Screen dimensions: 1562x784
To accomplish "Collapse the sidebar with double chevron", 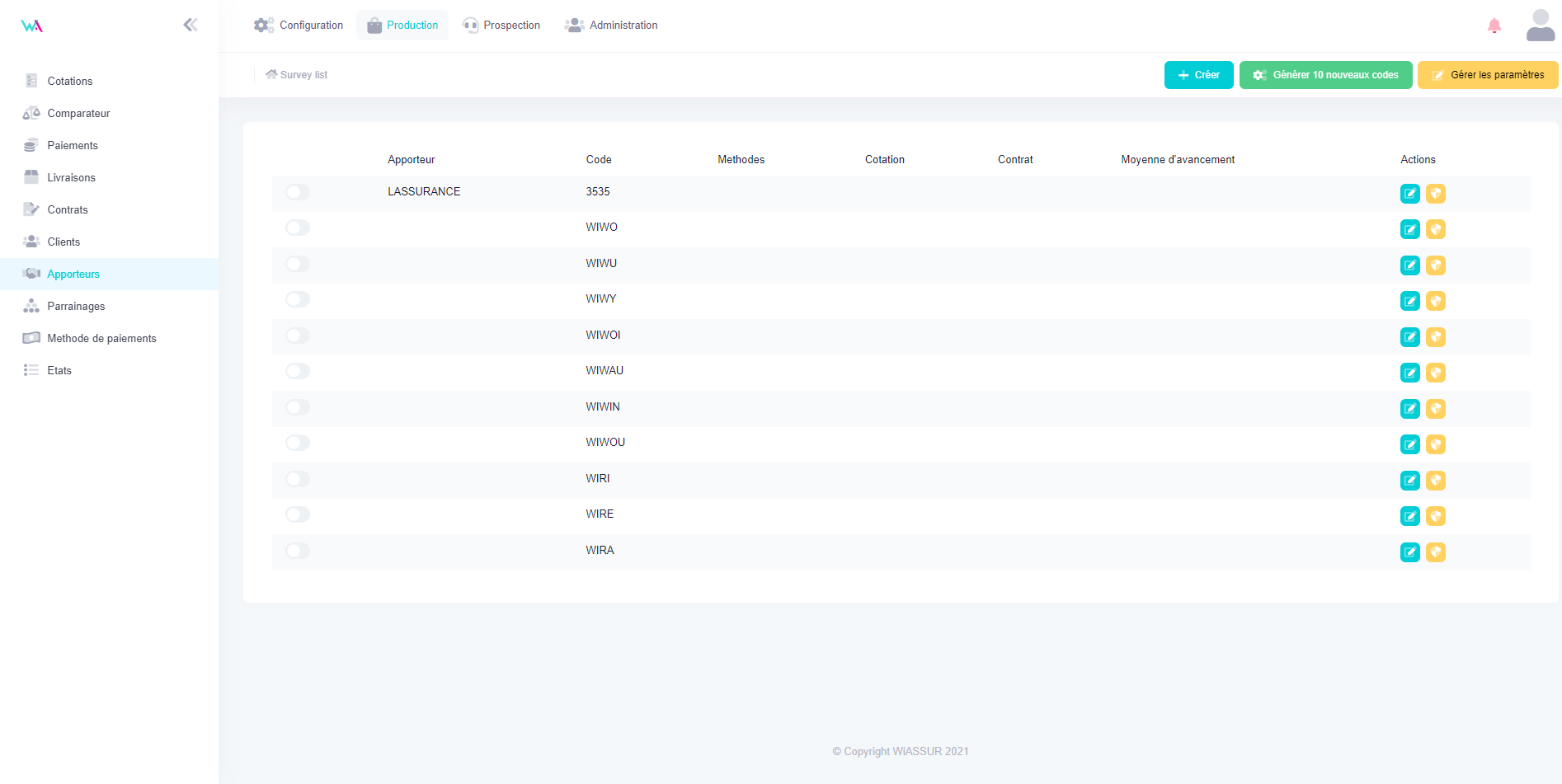I will [x=191, y=25].
